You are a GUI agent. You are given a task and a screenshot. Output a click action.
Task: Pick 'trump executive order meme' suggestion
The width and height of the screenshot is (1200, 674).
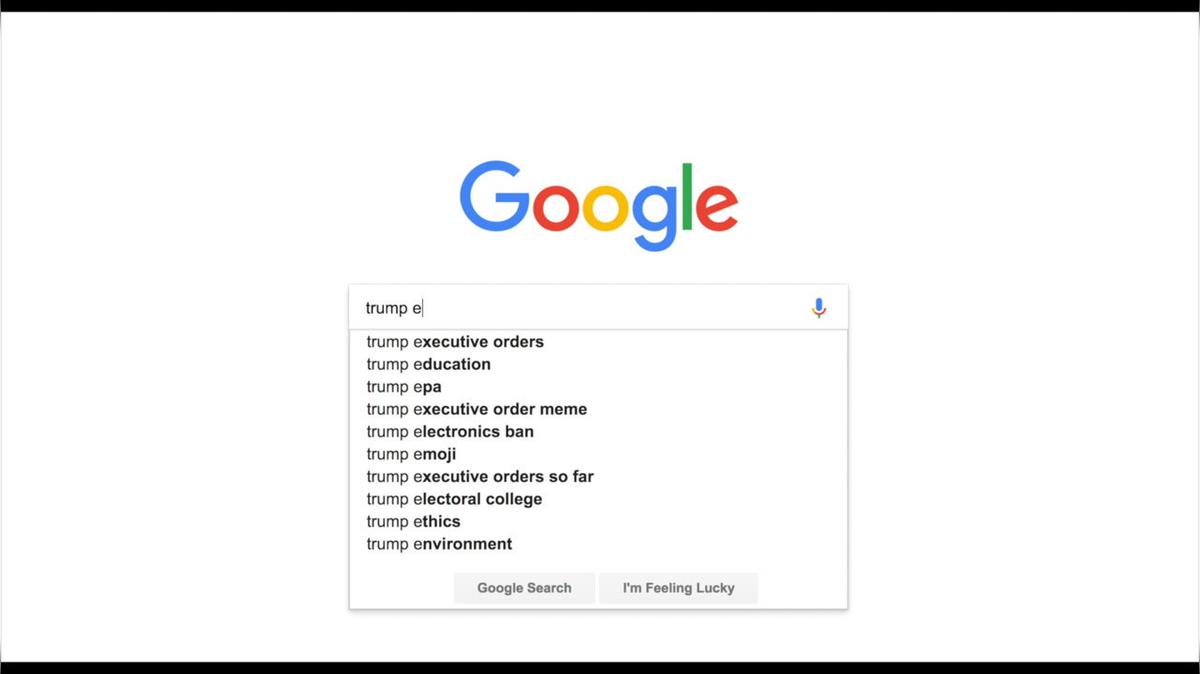point(598,409)
